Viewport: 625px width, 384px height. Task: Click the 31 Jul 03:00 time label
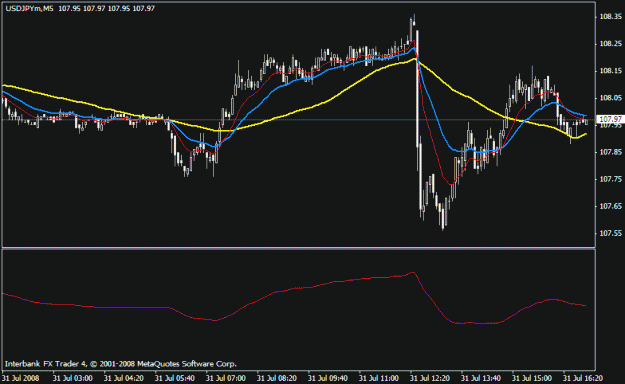click(x=73, y=378)
